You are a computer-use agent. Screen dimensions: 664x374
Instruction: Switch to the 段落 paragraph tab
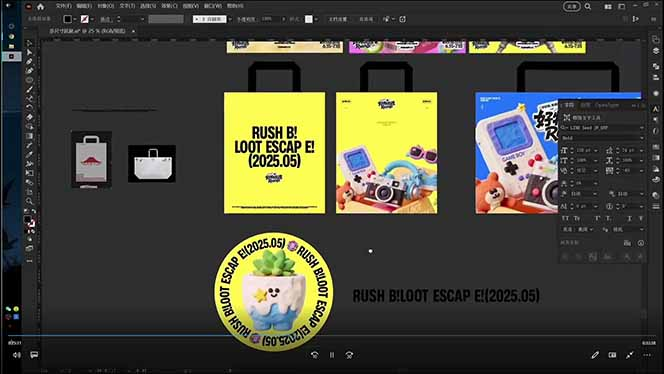(585, 105)
